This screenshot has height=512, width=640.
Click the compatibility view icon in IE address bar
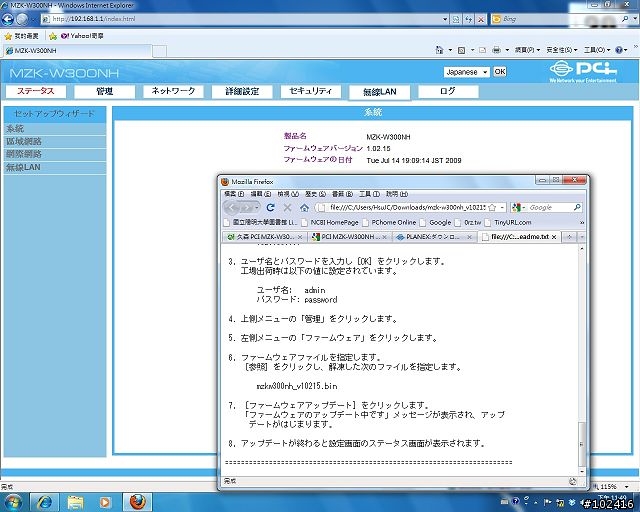[x=456, y=19]
